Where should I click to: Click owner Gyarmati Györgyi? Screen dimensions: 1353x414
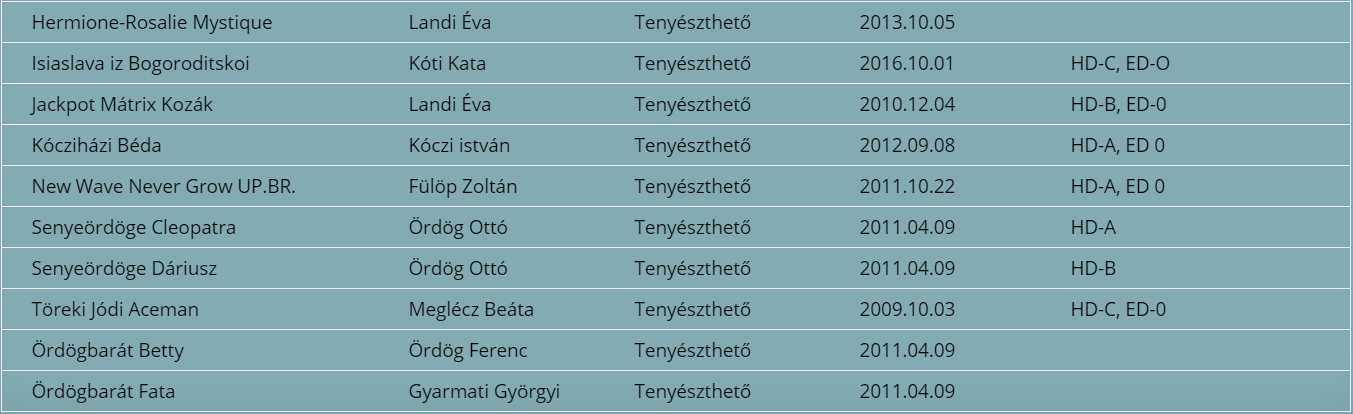pyautogui.click(x=485, y=391)
